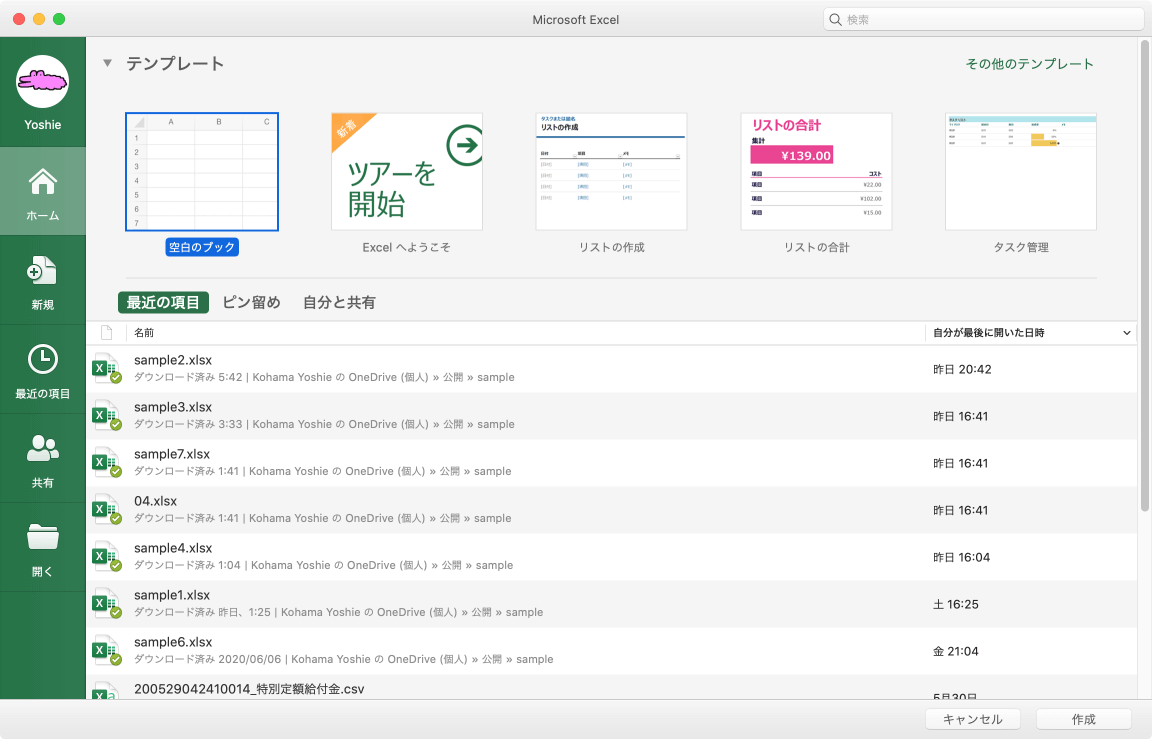The width and height of the screenshot is (1152, 739).
Task: Switch to the 最近の項目 tab
Action: [x=163, y=303]
